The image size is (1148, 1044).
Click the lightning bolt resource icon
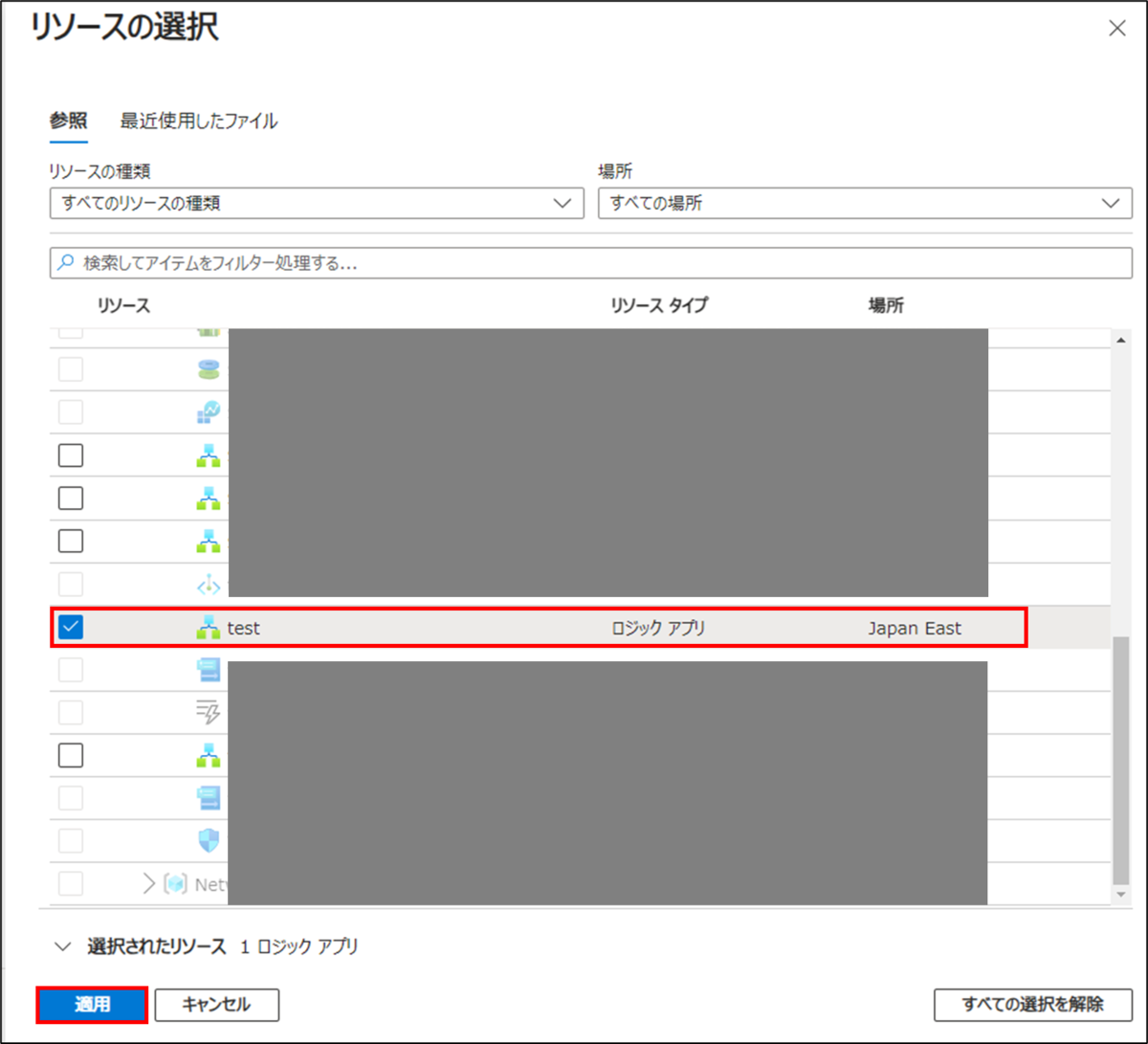click(208, 712)
